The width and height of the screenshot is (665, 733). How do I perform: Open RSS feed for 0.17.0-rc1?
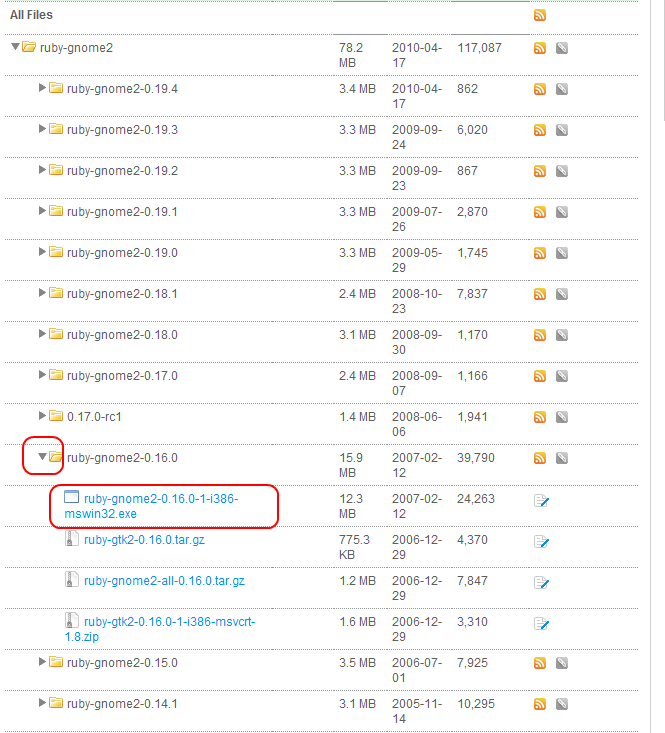[540, 417]
